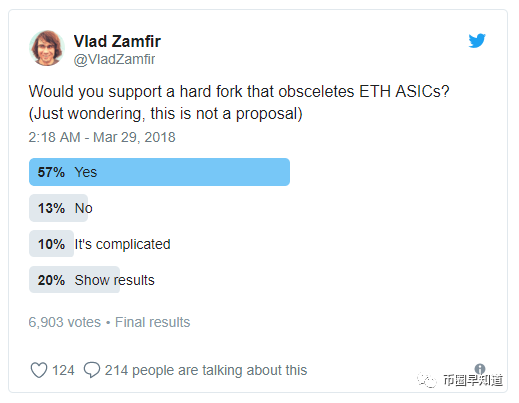Viewport: 519px width, 403px height.
Task: Open the @VladZamfir handle link
Action: (114, 59)
